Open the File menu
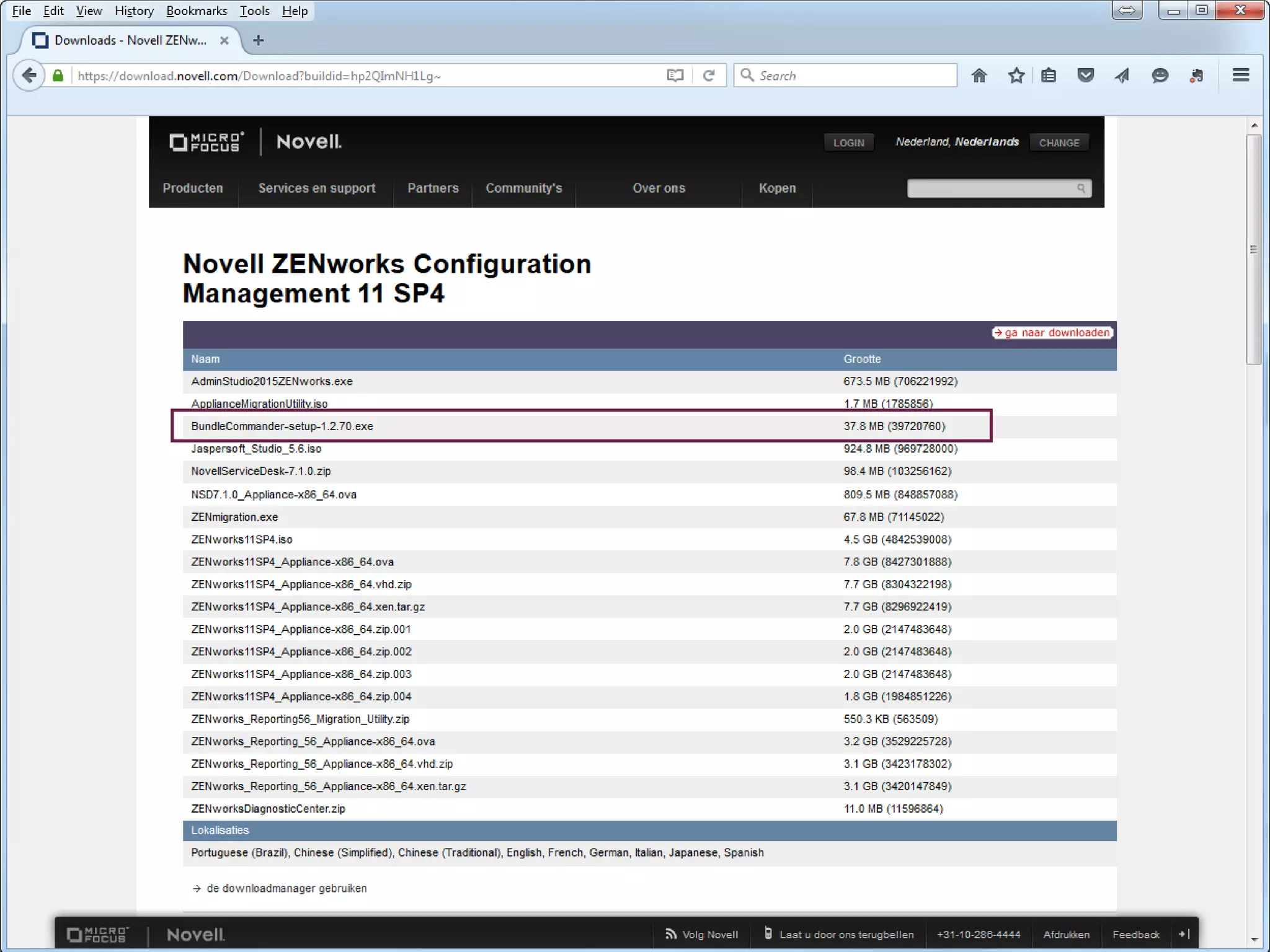 (22, 11)
